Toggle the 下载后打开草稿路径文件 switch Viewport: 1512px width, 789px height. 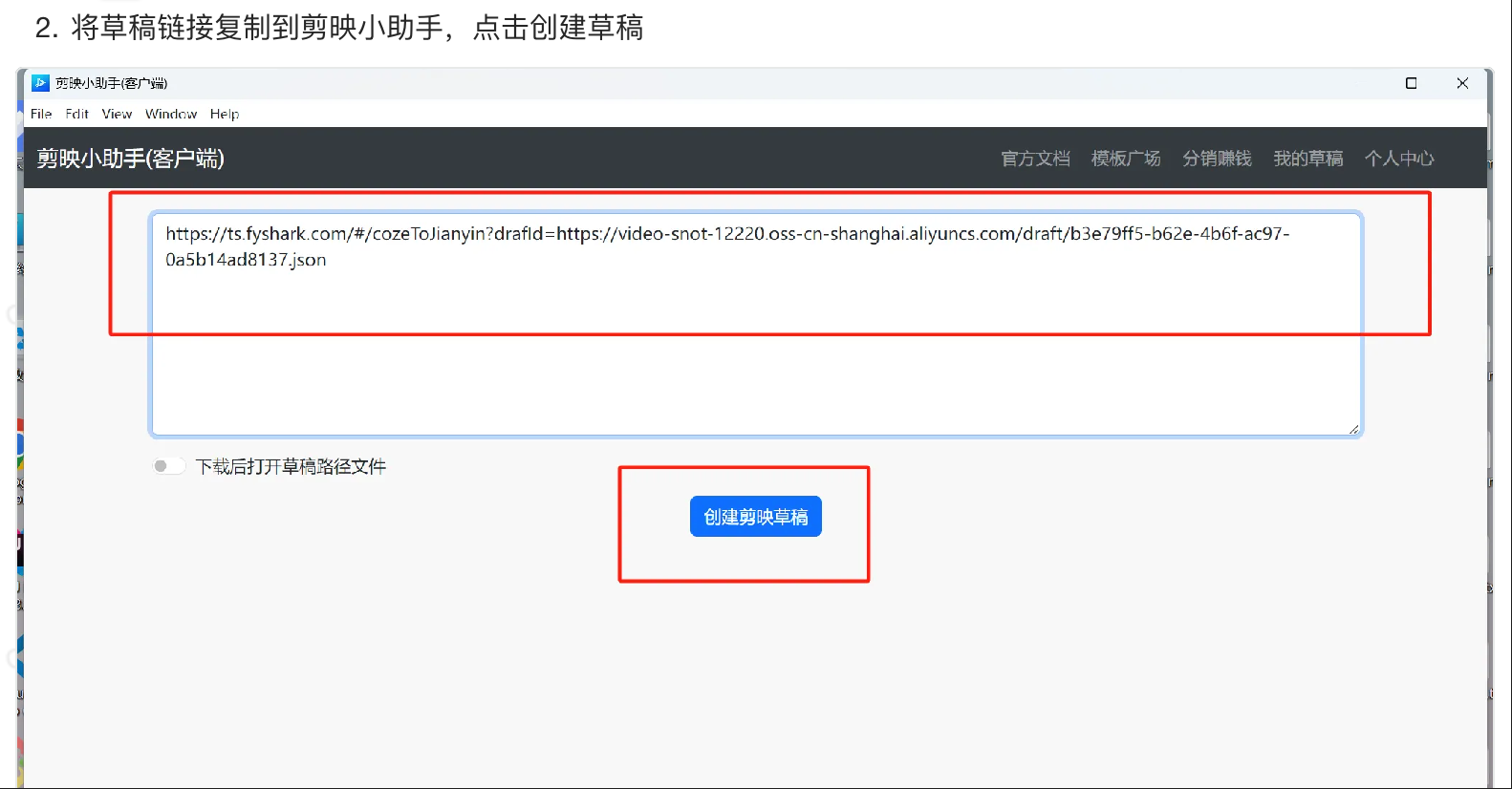pos(168,466)
